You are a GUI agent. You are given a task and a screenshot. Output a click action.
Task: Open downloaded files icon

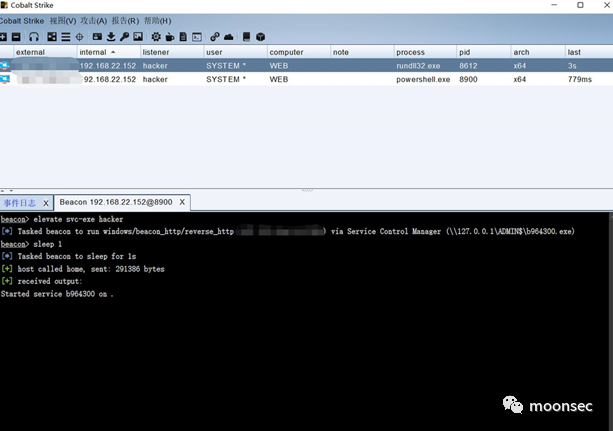111,37
